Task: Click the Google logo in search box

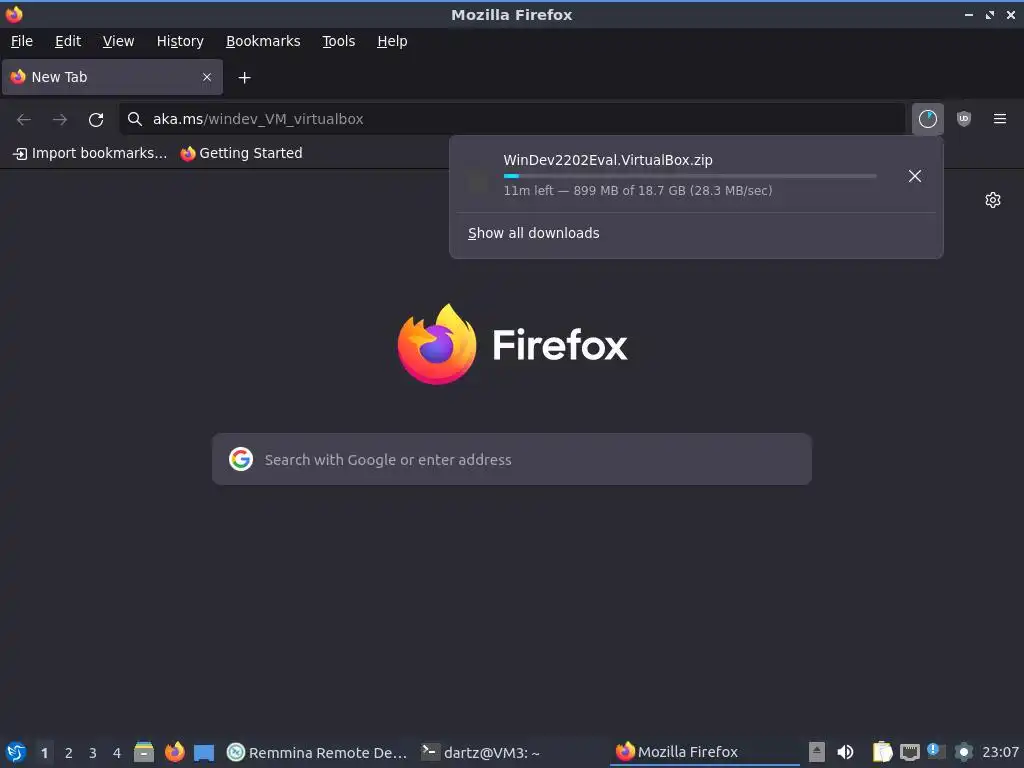Action: click(x=241, y=459)
